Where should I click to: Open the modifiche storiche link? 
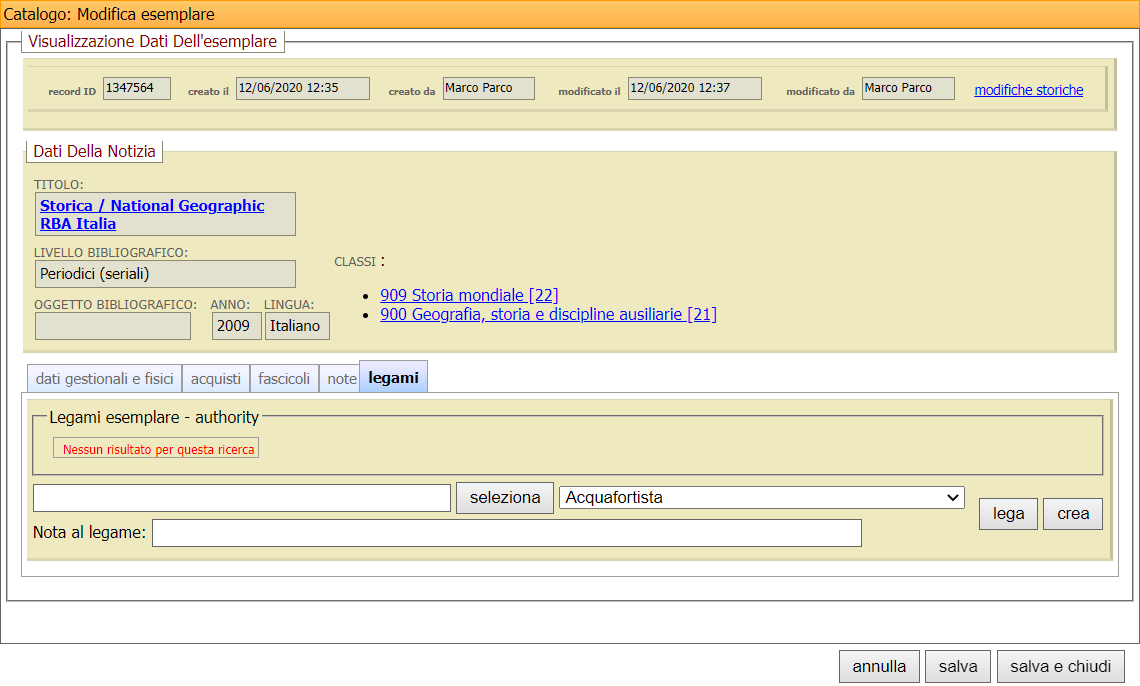[x=1028, y=90]
